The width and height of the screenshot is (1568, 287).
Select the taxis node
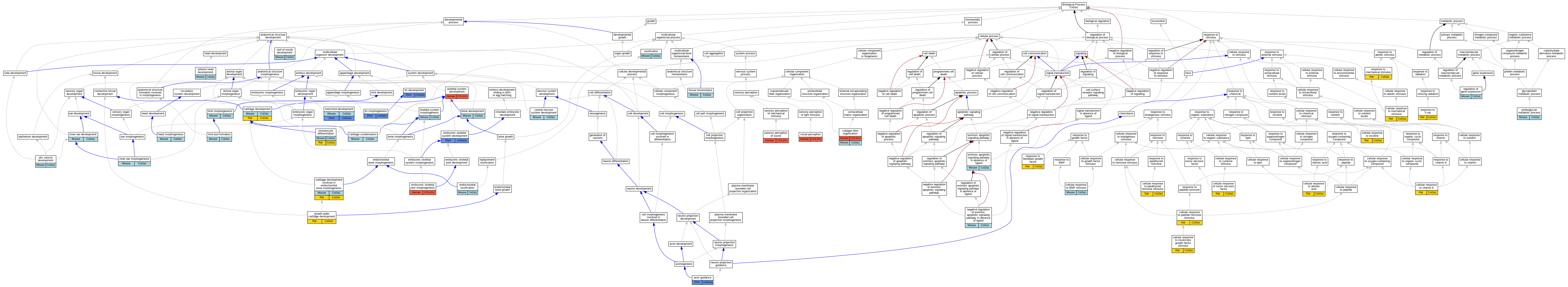pos(1188,73)
